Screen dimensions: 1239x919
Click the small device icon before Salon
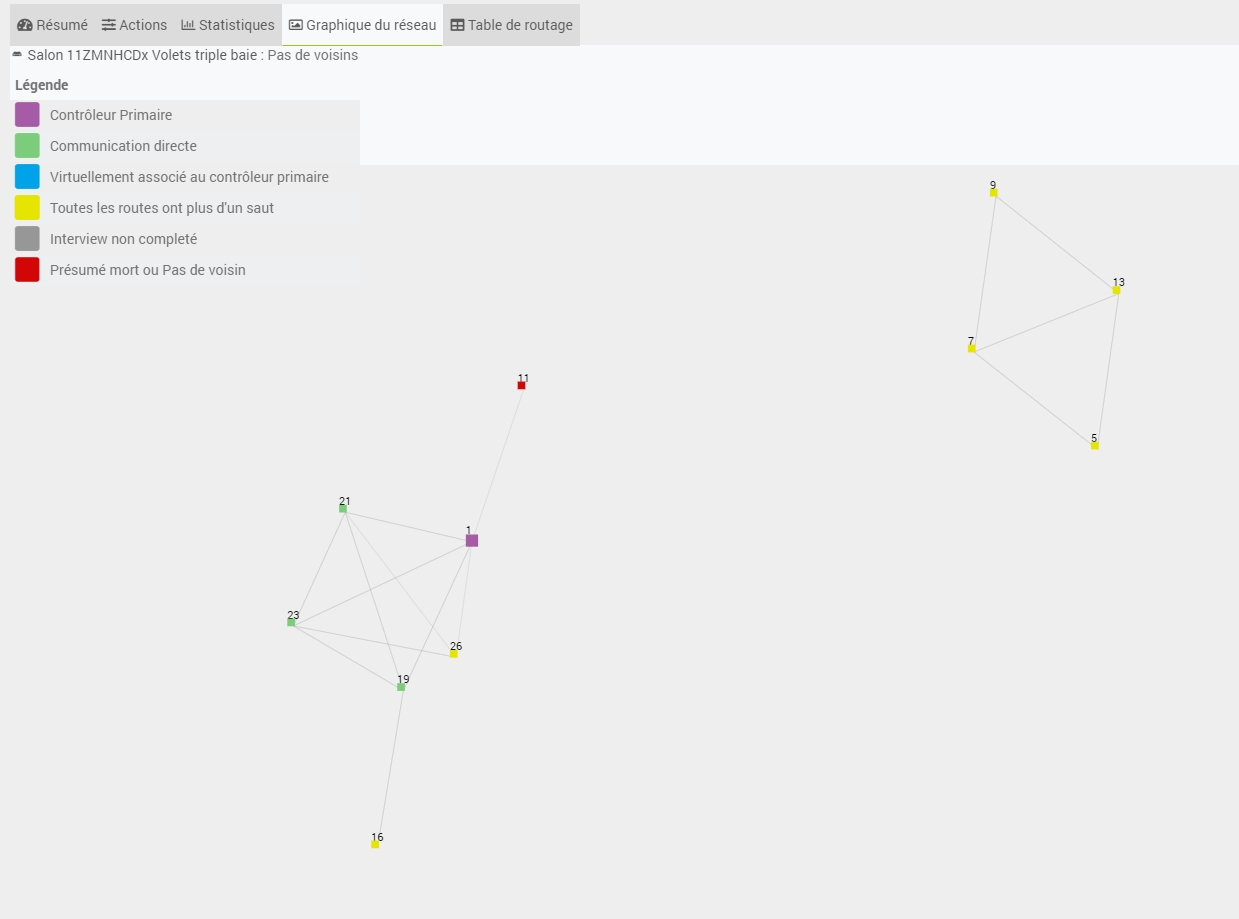pyautogui.click(x=17, y=55)
